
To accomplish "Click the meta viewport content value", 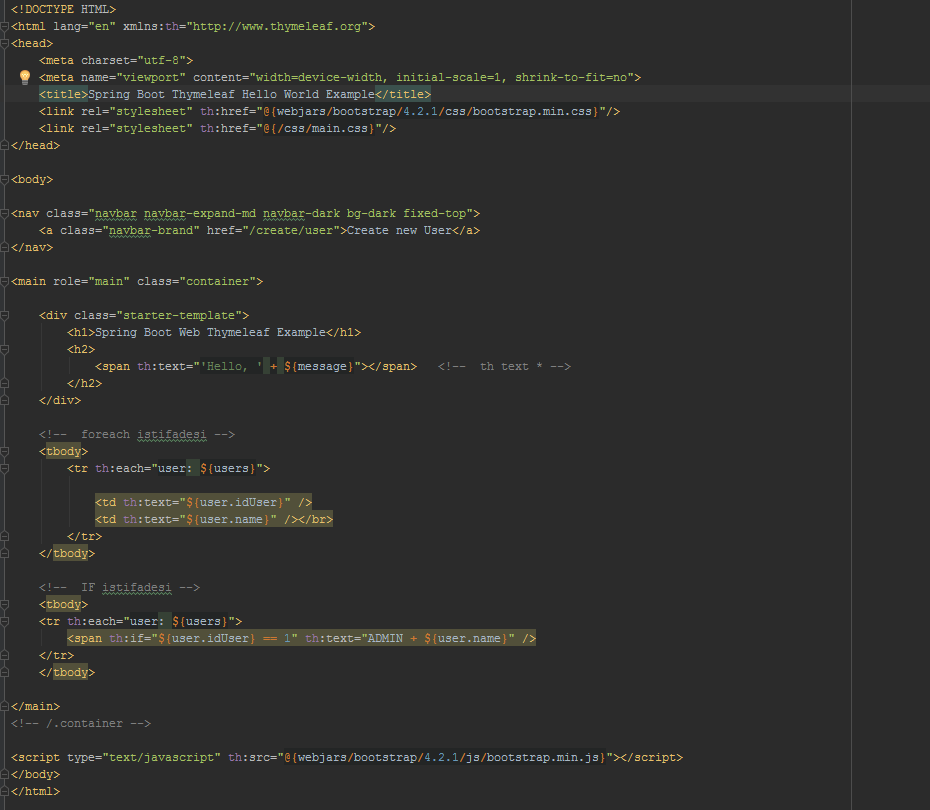I will point(442,78).
